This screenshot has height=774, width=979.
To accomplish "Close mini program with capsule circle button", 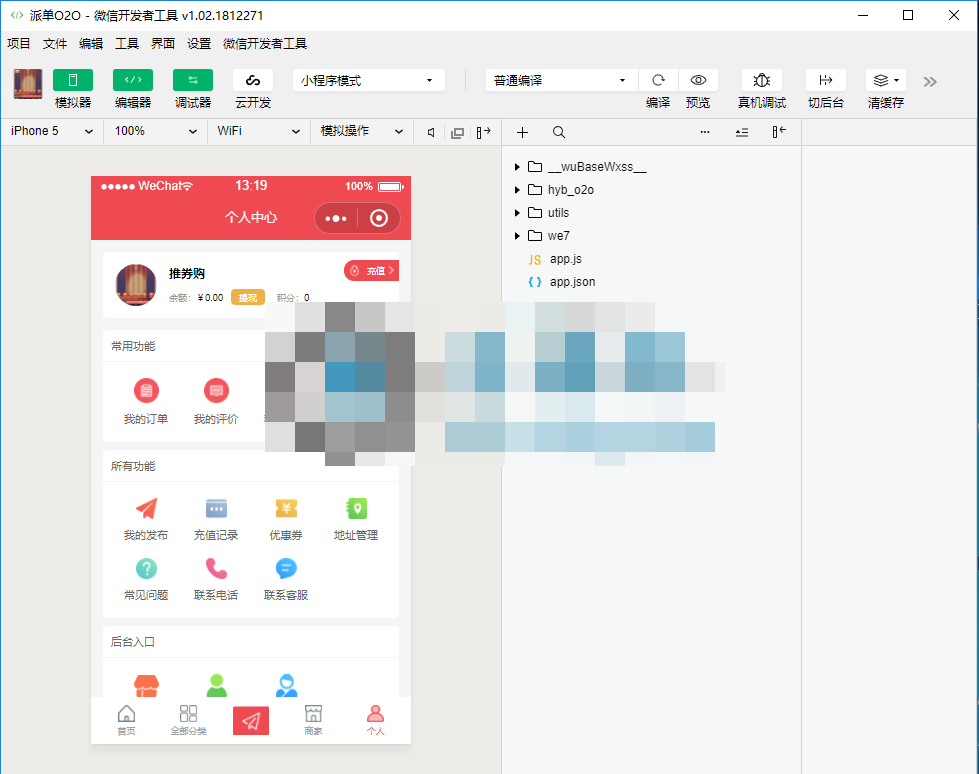I will (x=379, y=218).
